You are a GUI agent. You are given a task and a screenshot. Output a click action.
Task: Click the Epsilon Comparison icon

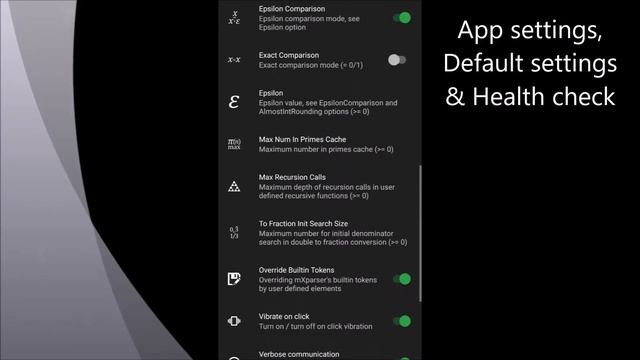pyautogui.click(x=234, y=18)
